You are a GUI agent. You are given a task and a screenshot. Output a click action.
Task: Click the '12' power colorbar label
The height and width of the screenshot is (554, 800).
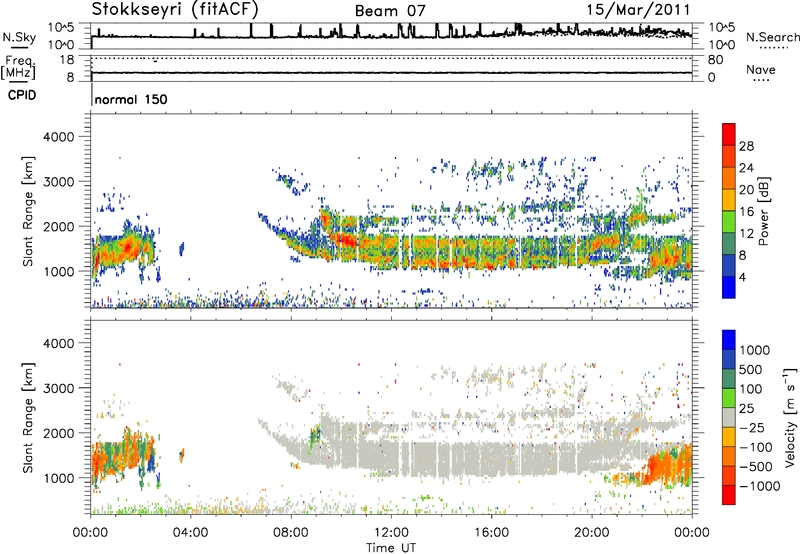746,234
